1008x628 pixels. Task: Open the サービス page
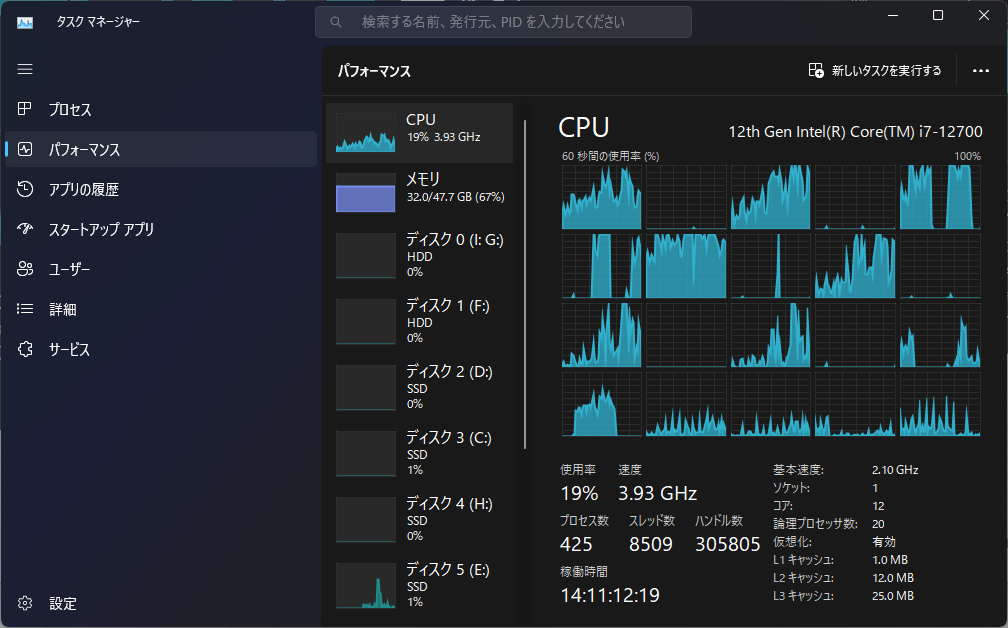(161, 349)
